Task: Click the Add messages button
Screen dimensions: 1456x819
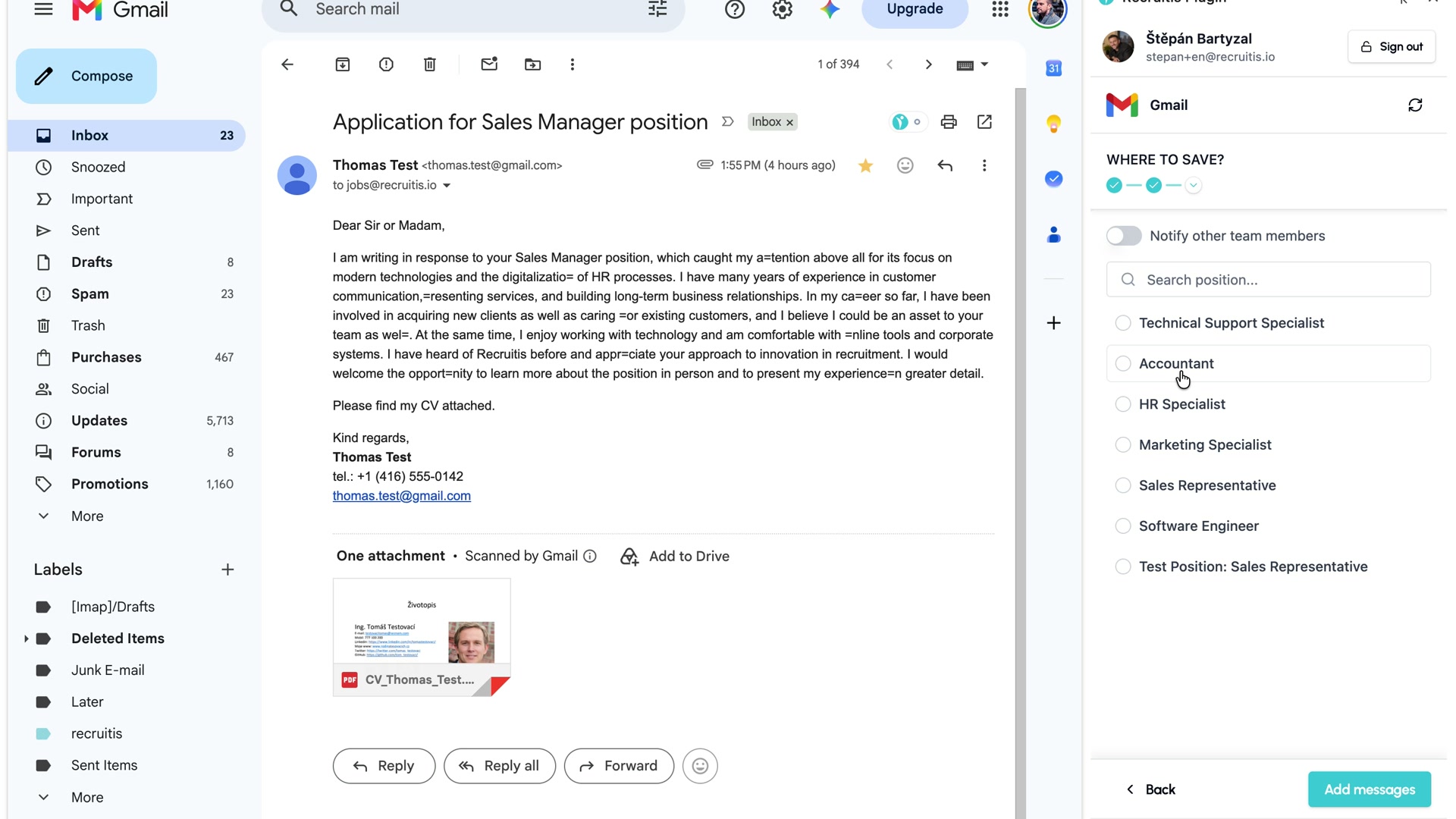Action: coord(1370,789)
